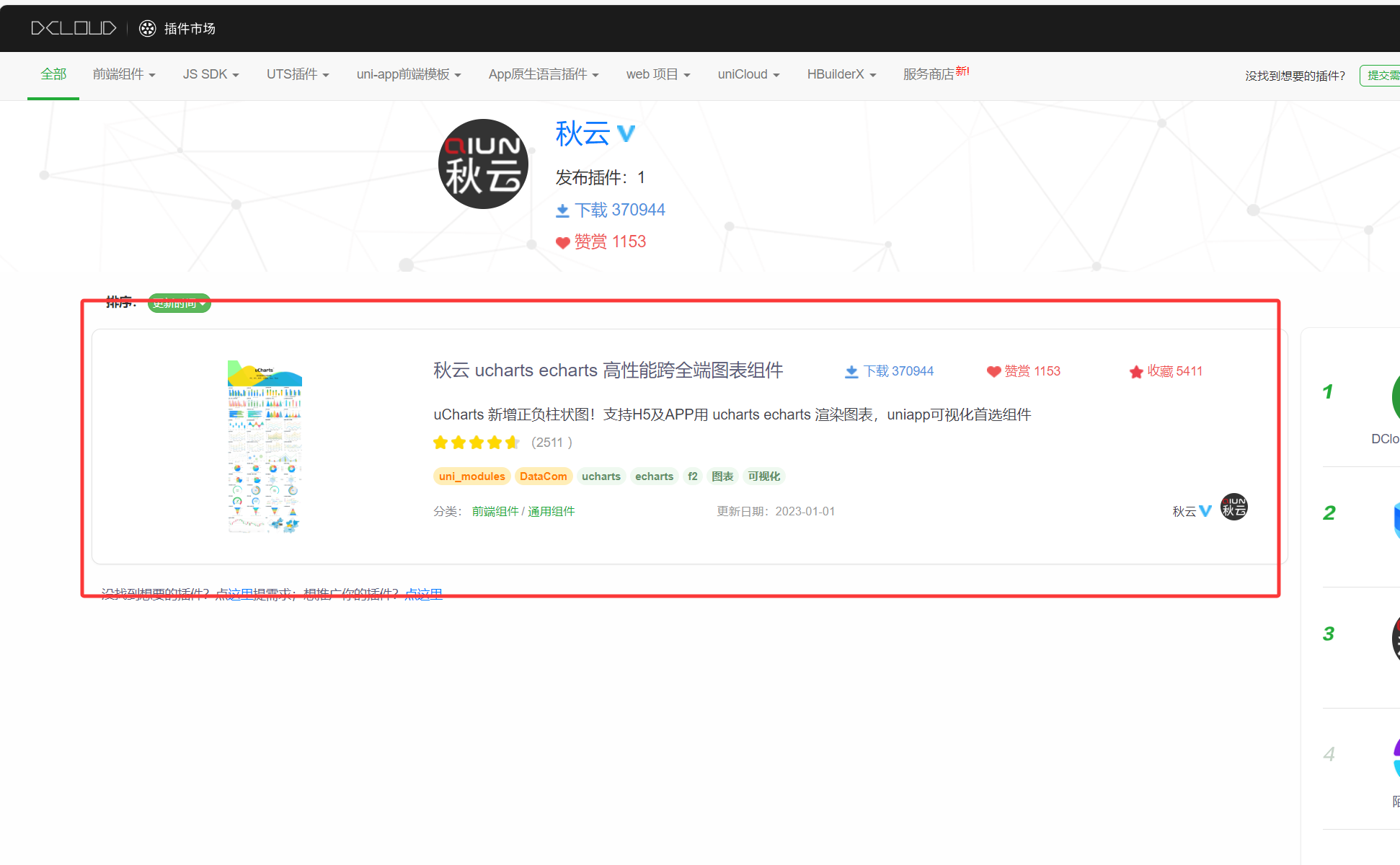
Task: Expand the JS SDK menu
Action: (x=211, y=74)
